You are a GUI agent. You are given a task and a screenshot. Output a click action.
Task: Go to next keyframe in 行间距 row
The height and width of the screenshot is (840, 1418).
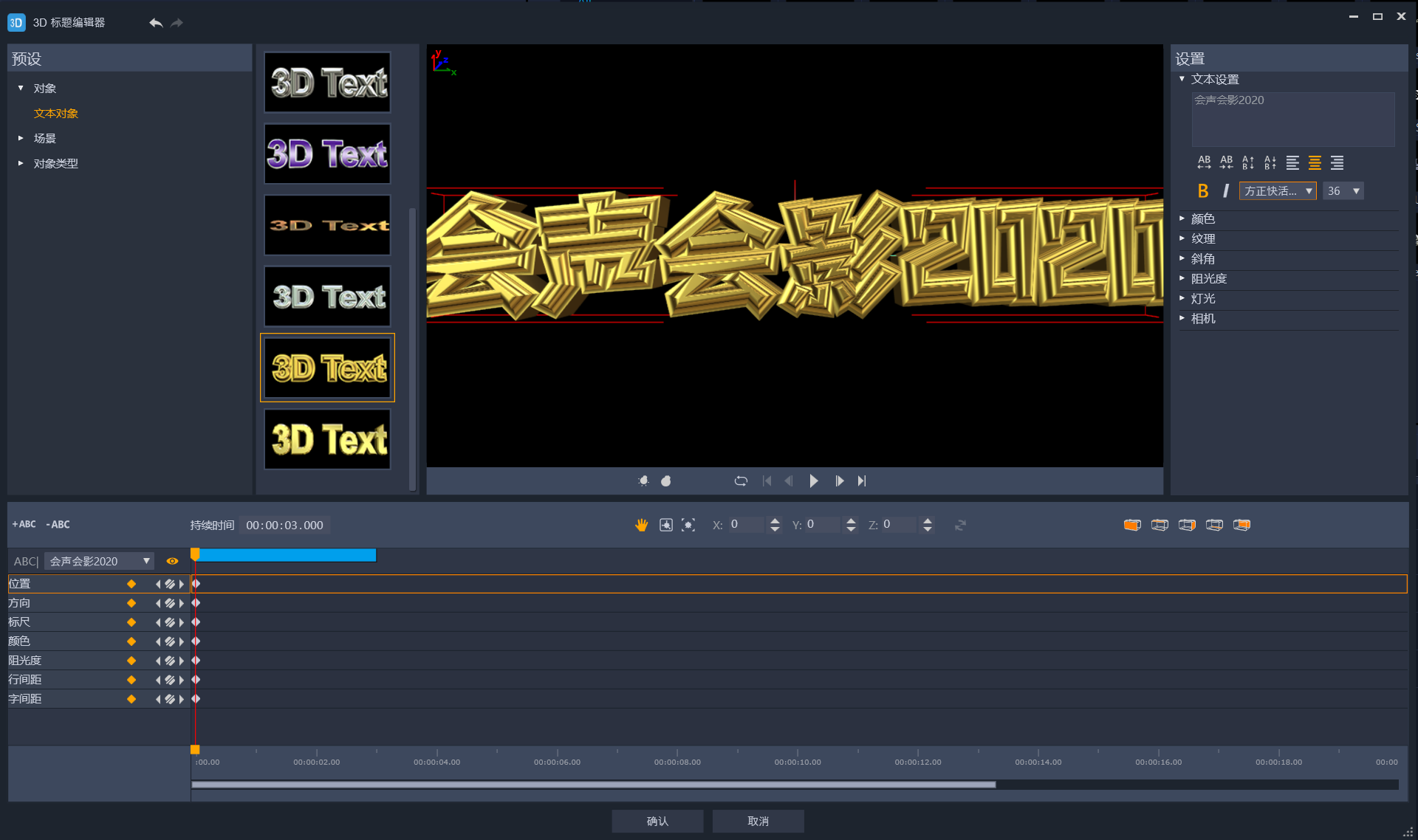182,680
